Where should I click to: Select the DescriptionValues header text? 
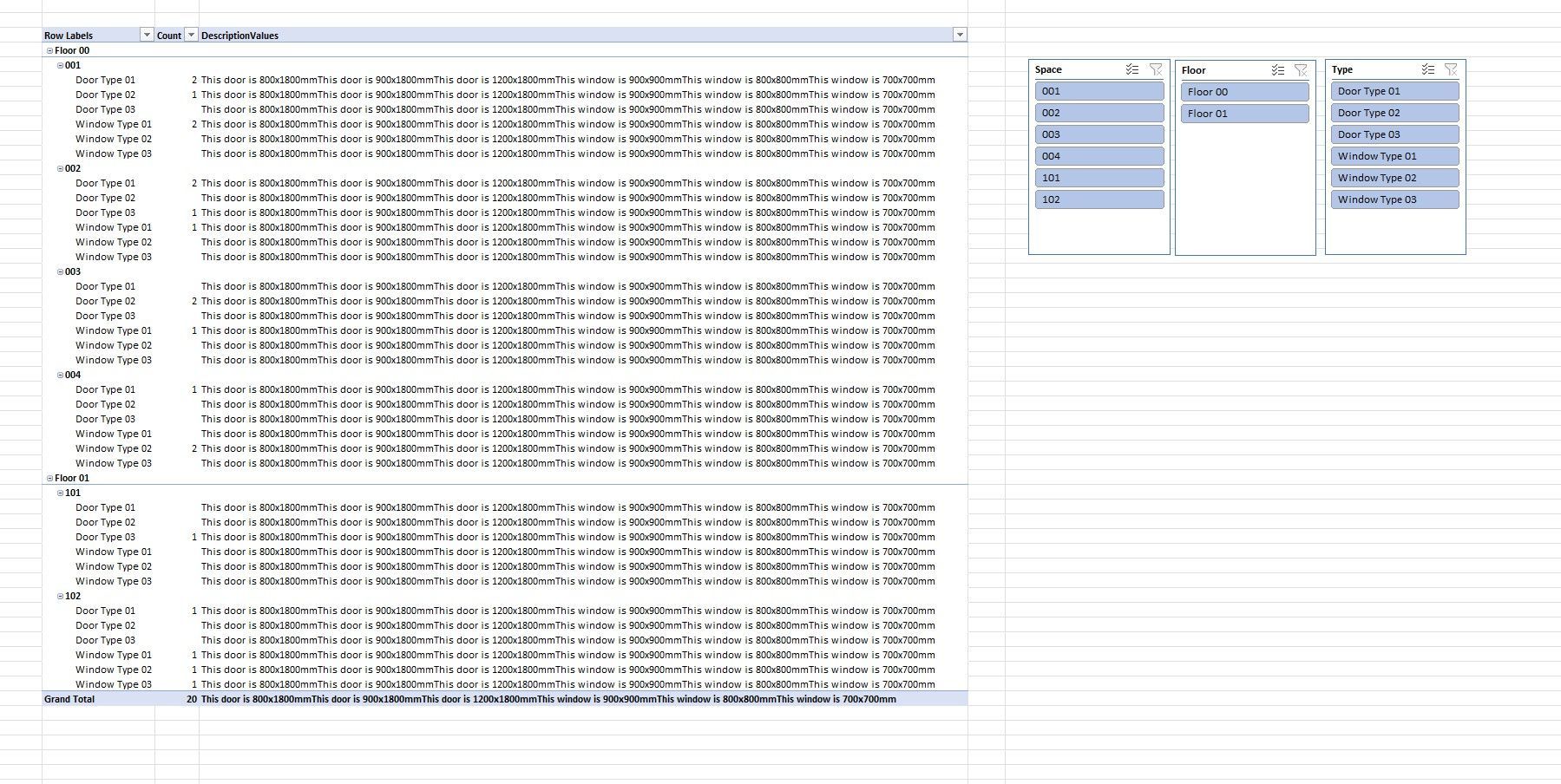239,36
